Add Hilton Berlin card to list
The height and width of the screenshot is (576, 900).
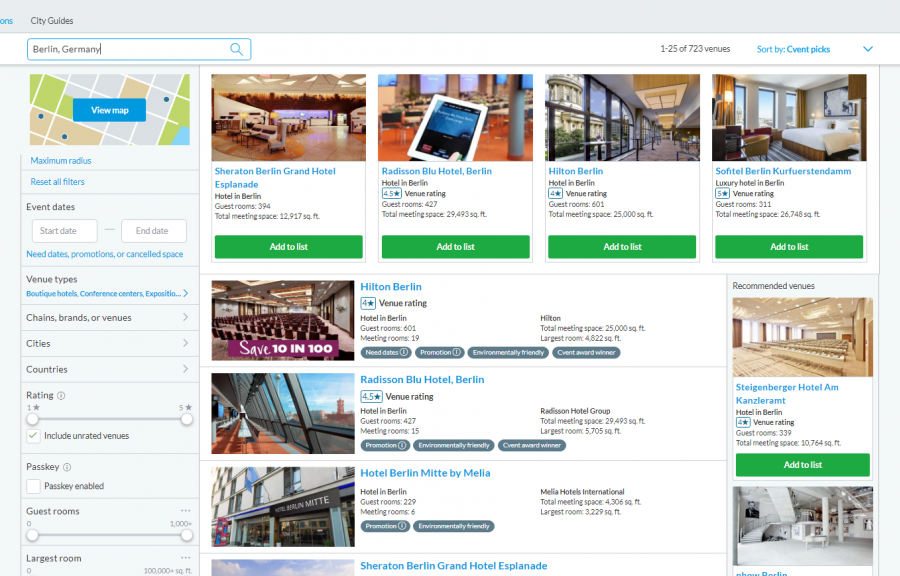[x=622, y=247]
